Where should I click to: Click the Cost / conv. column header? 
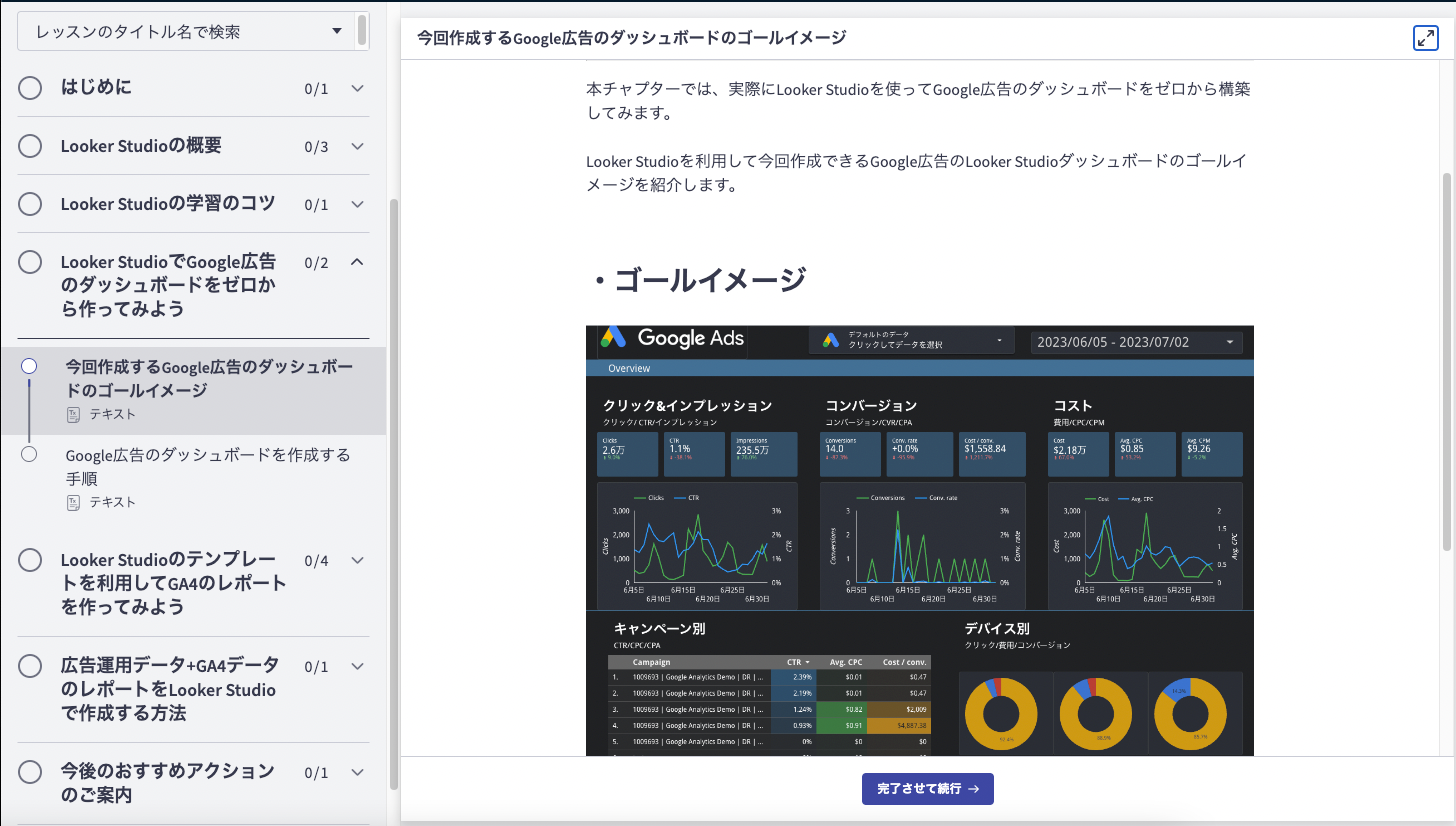coord(904,662)
